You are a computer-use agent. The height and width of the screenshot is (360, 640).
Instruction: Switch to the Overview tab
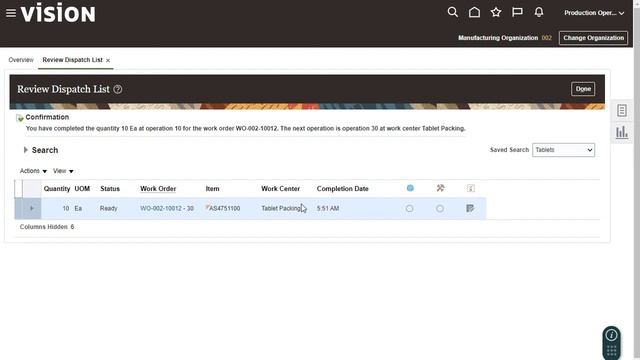(x=21, y=60)
